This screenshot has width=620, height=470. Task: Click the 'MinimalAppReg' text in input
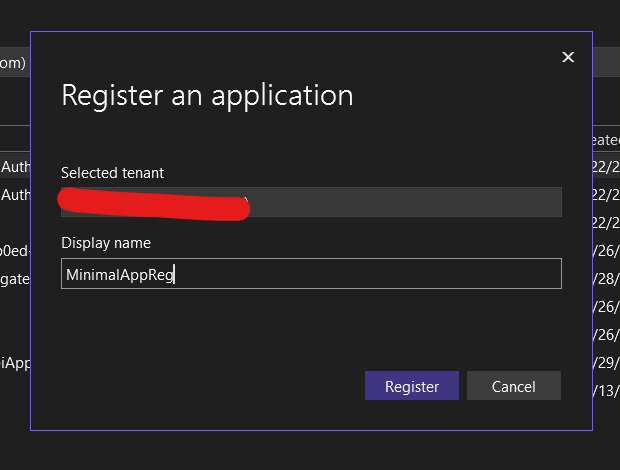point(119,274)
